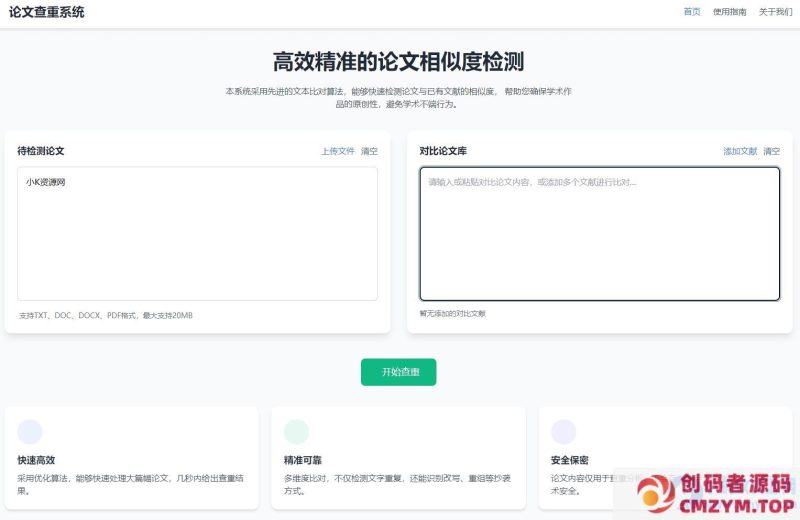800x520 pixels.
Task: Clear the 待检测论文 text with 清空
Action: (x=369, y=151)
